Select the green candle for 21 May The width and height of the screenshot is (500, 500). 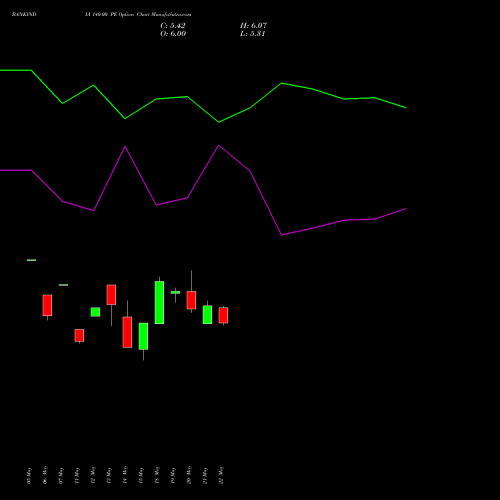[x=207, y=314]
